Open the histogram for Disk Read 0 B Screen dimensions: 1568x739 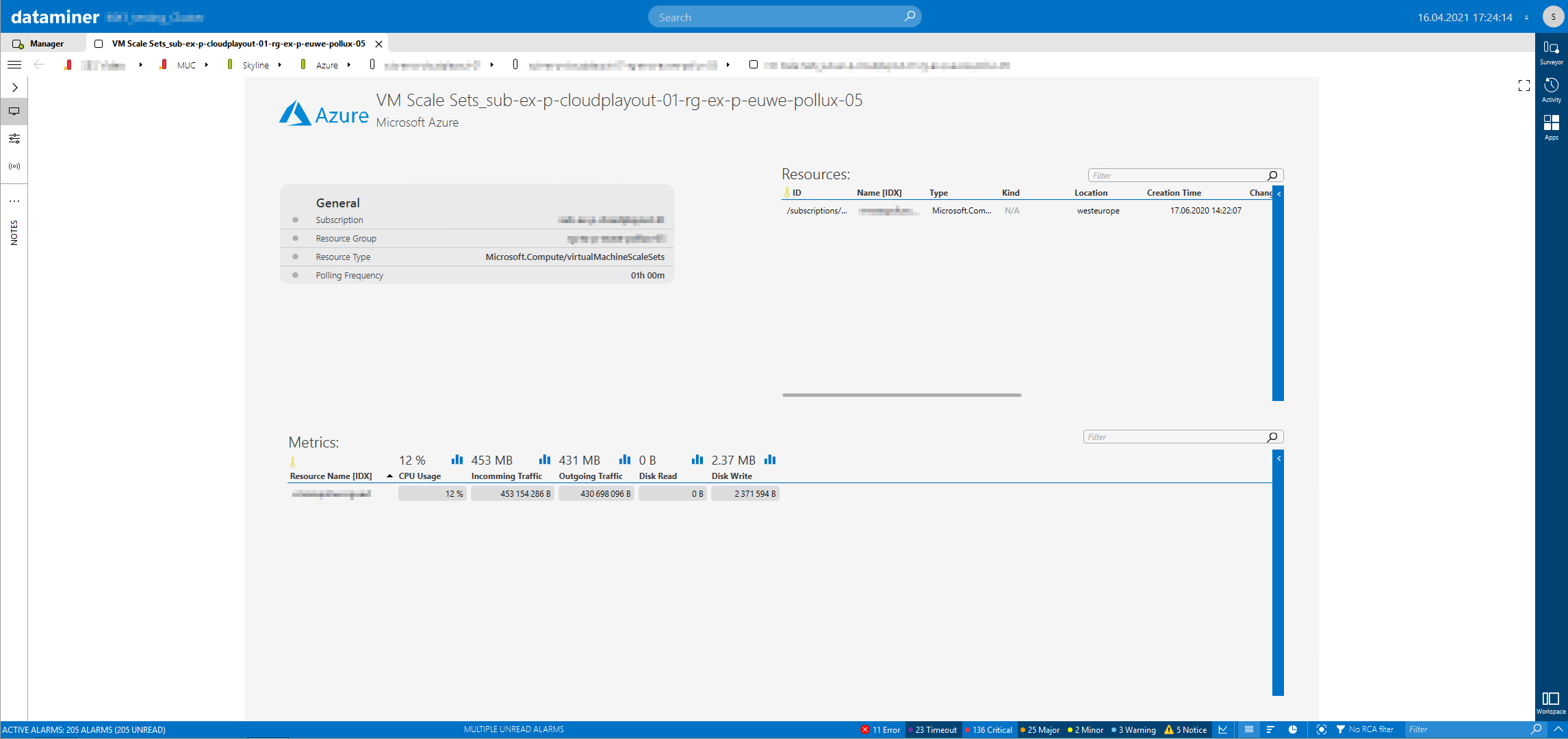pos(697,460)
